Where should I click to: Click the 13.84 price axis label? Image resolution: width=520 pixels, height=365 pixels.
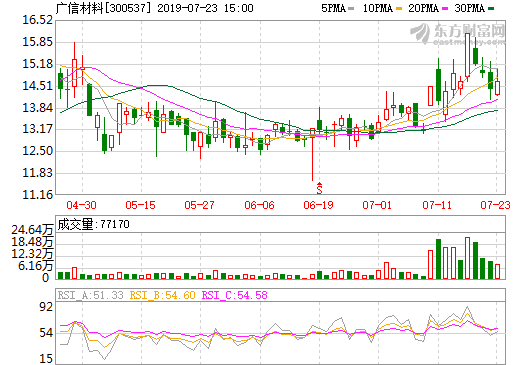click(x=37, y=108)
